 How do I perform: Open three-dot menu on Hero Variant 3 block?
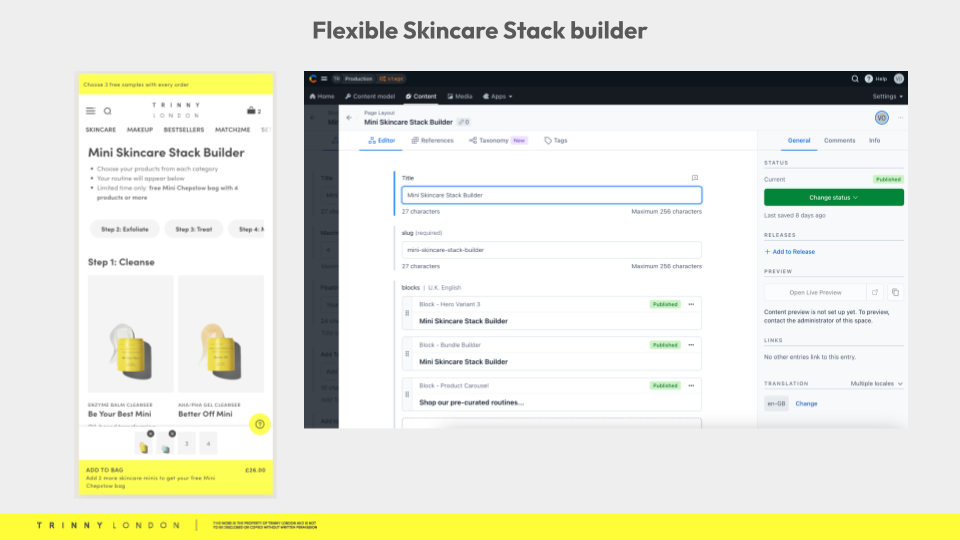(x=691, y=304)
